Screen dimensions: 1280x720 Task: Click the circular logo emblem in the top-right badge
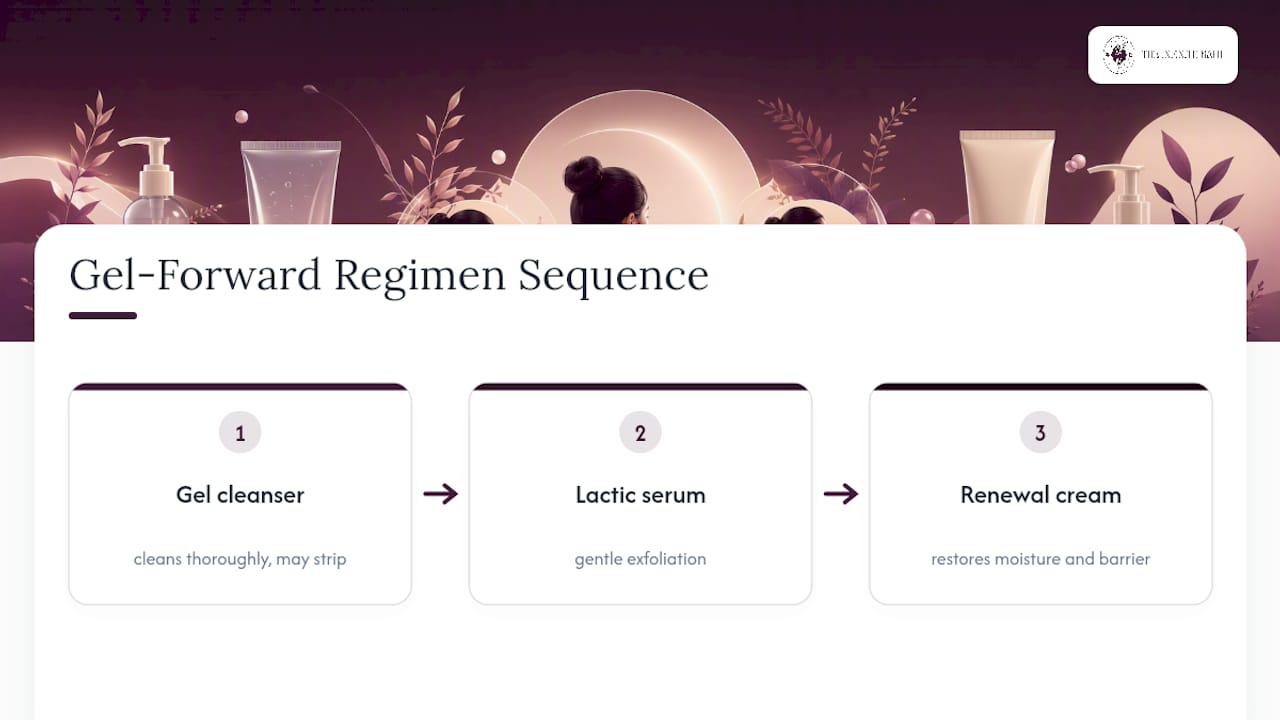coord(1118,55)
